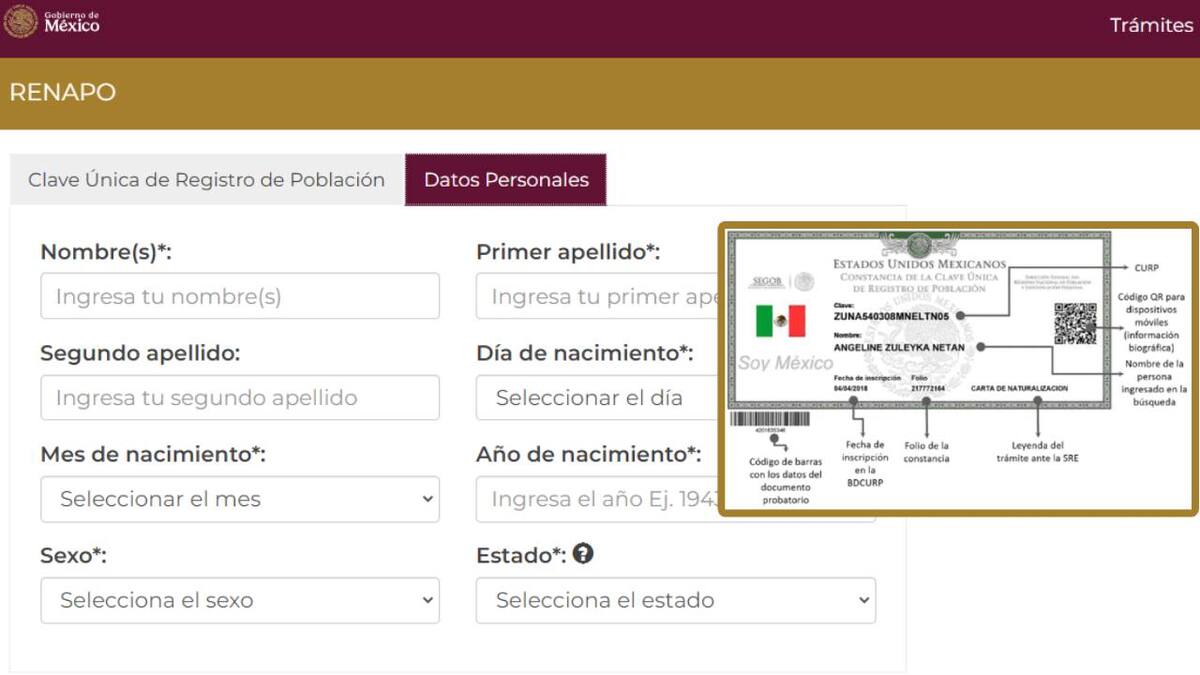Click the SEGOB logo on sample document
Image resolution: width=1200 pixels, height=675 pixels.
click(x=766, y=283)
